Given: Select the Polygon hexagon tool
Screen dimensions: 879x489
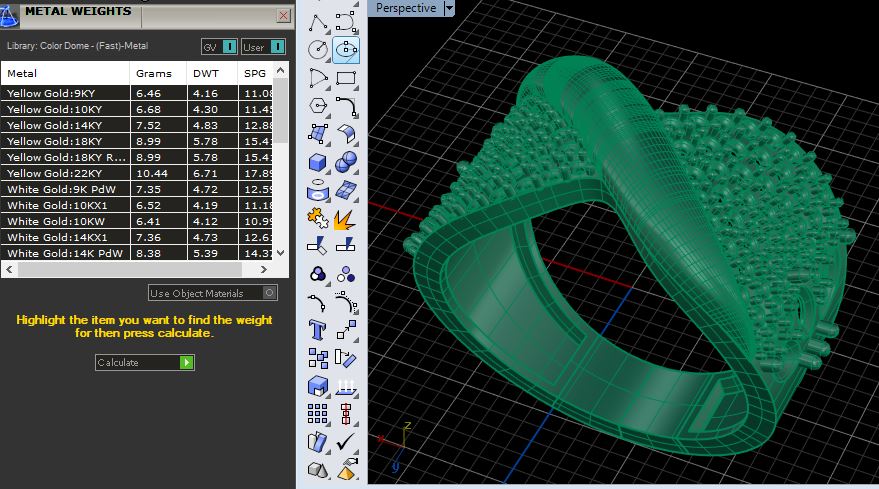Looking at the screenshot, I should pyautogui.click(x=318, y=106).
